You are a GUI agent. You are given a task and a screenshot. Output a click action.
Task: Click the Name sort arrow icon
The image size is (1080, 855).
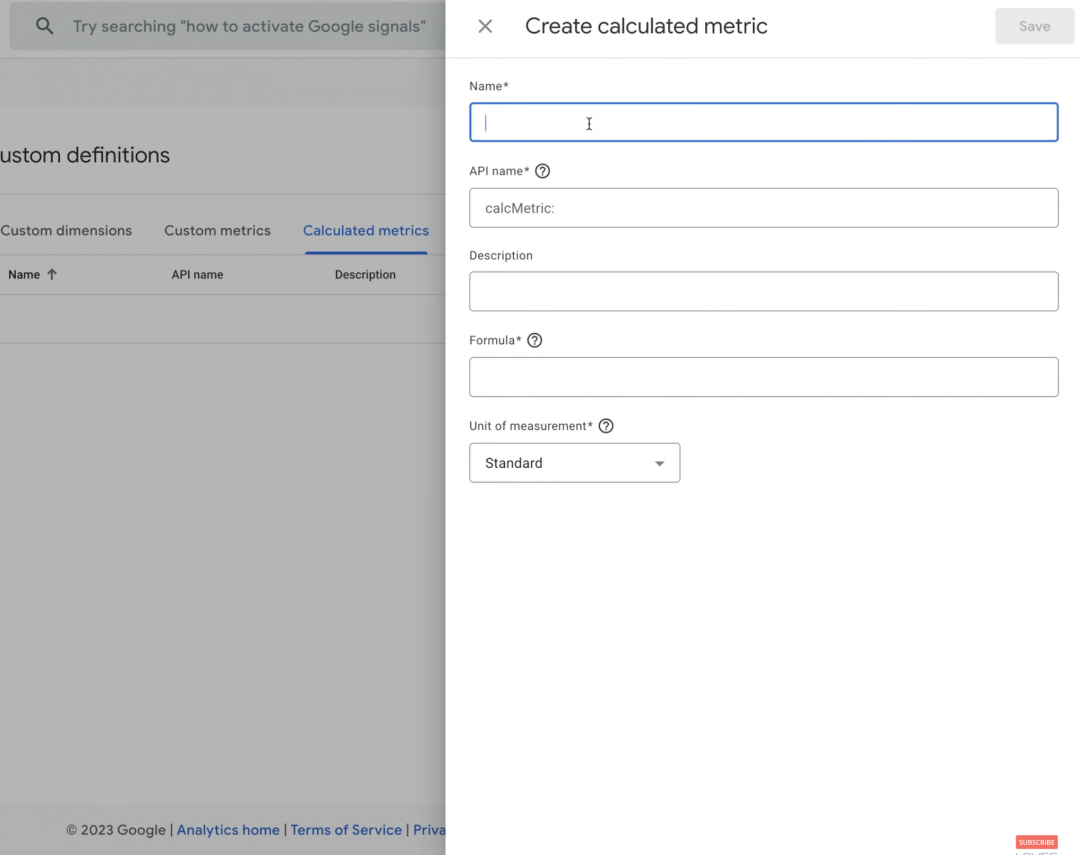[x=52, y=274]
